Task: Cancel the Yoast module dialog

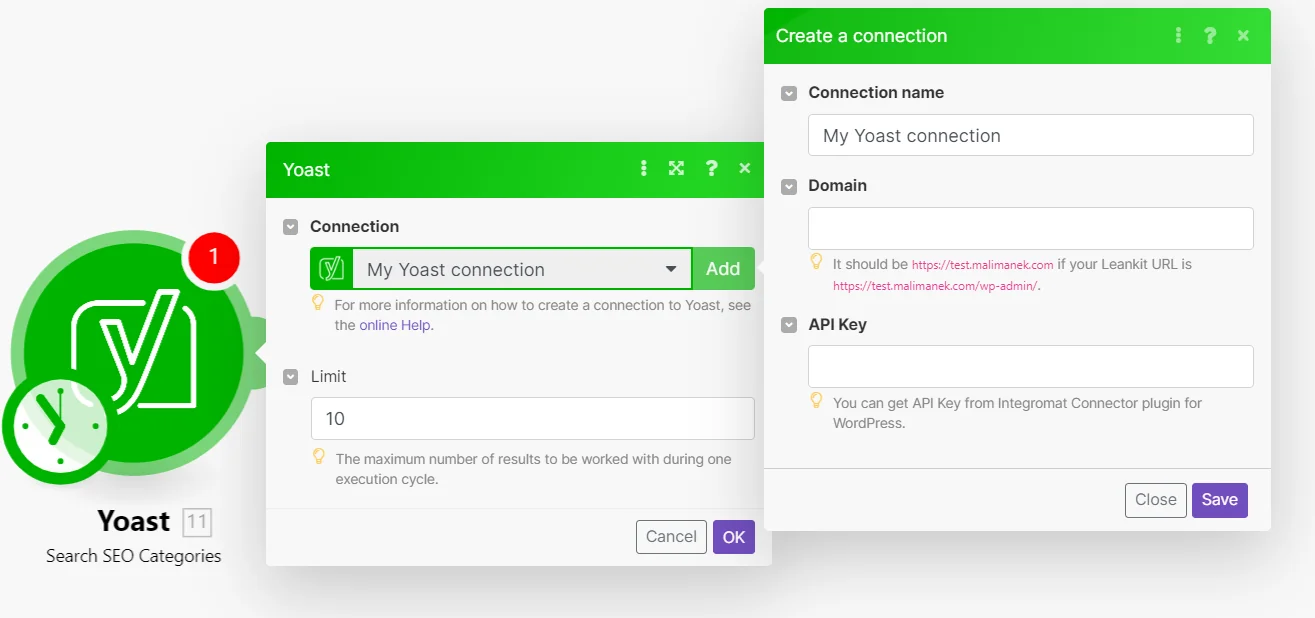Action: tap(671, 537)
